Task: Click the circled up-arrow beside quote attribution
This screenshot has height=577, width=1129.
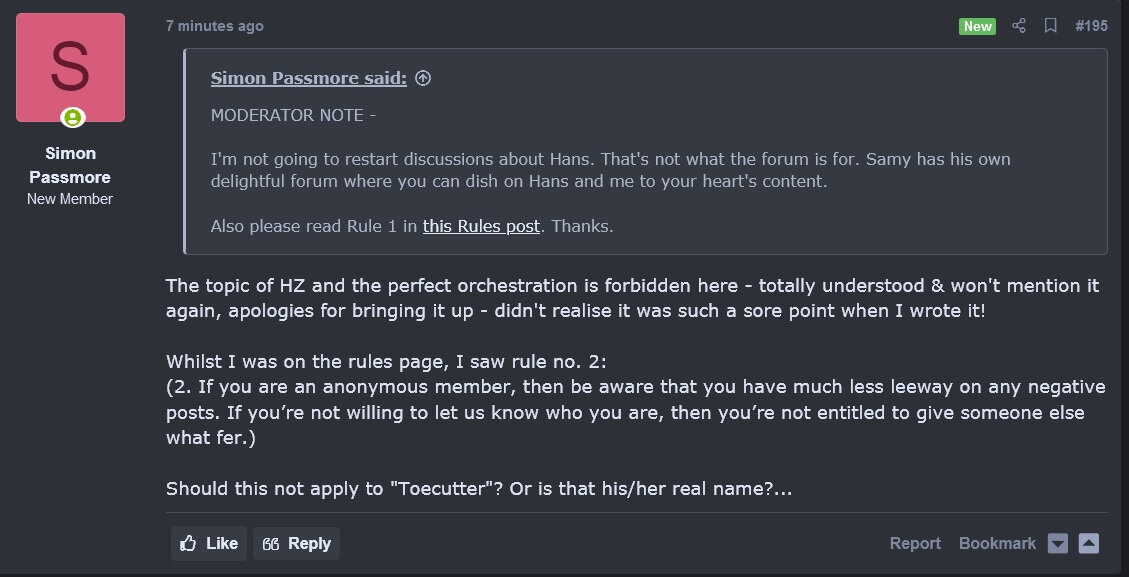Action: [423, 78]
